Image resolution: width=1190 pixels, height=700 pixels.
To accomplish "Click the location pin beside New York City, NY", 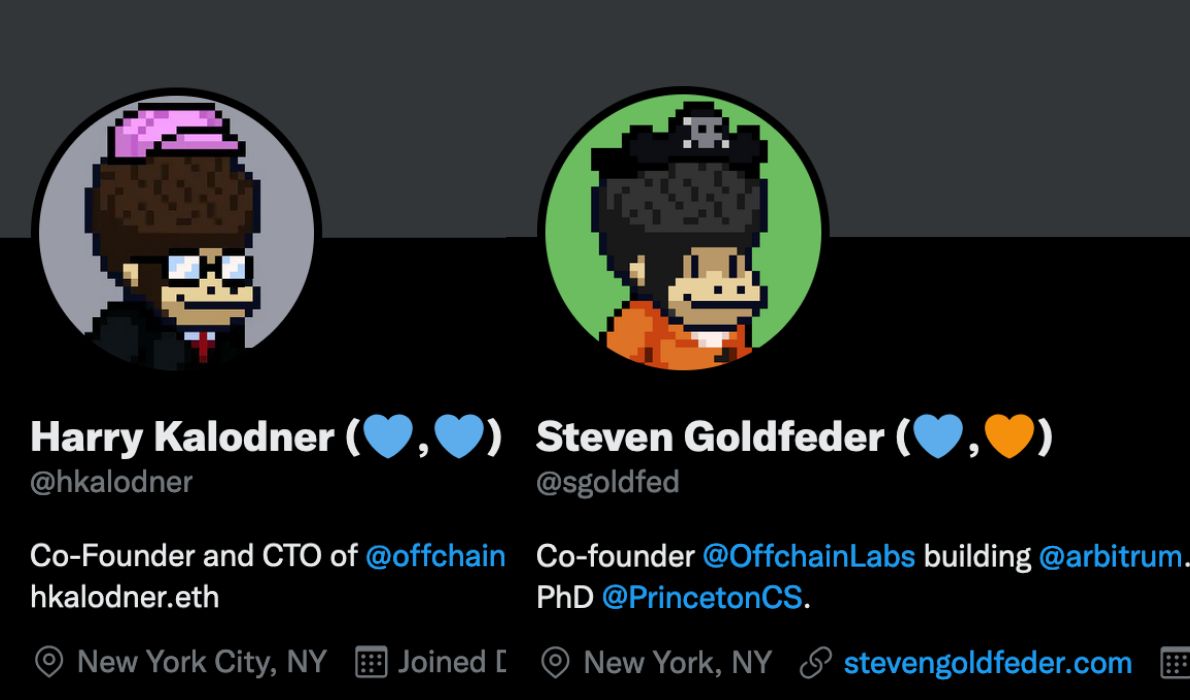I will tap(49, 662).
